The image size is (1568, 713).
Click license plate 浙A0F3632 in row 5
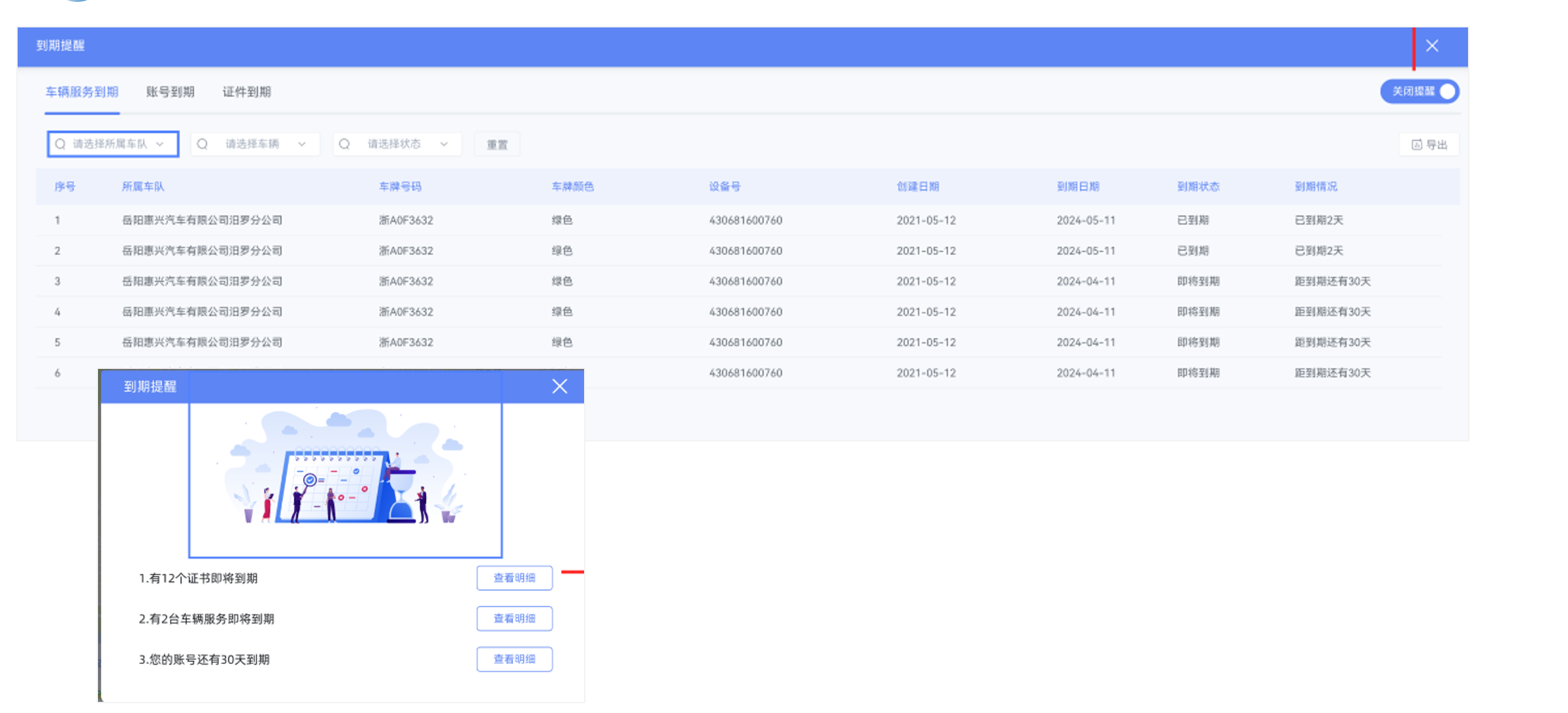[x=406, y=343]
